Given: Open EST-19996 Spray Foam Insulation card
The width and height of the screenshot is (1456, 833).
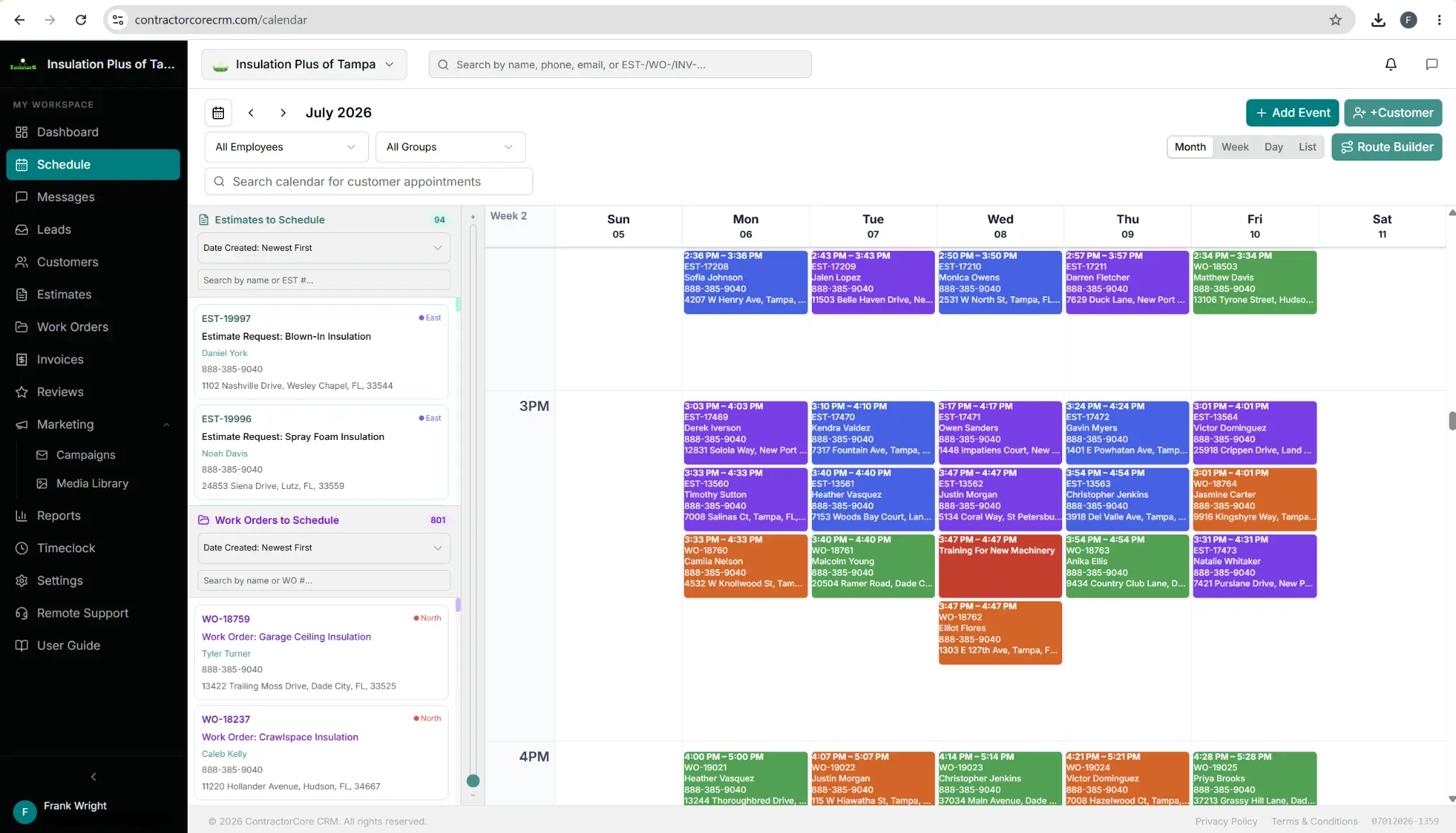Looking at the screenshot, I should point(321,452).
